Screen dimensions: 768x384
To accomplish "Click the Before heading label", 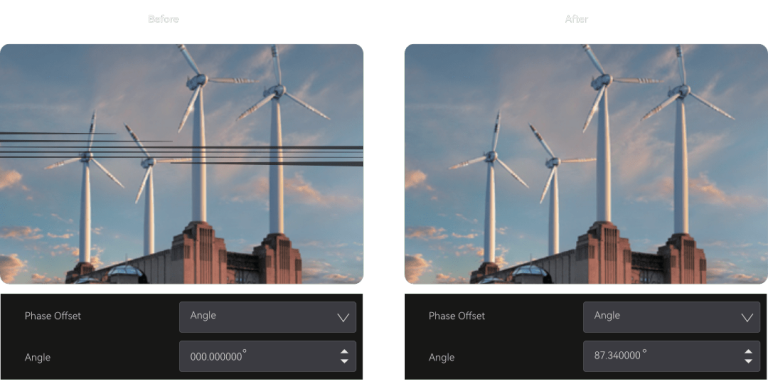I will click(164, 19).
